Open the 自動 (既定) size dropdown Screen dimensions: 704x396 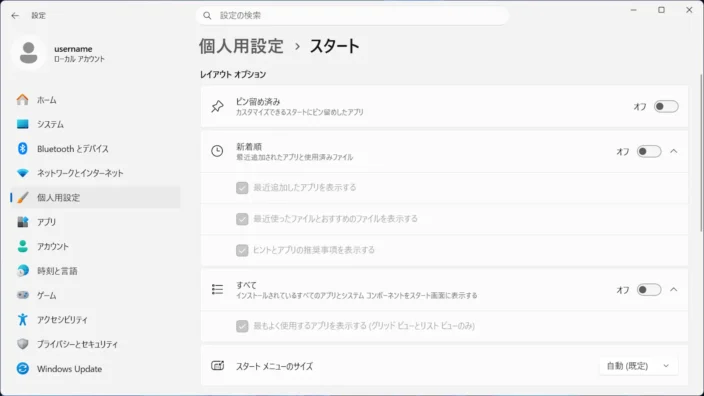pyautogui.click(x=638, y=366)
